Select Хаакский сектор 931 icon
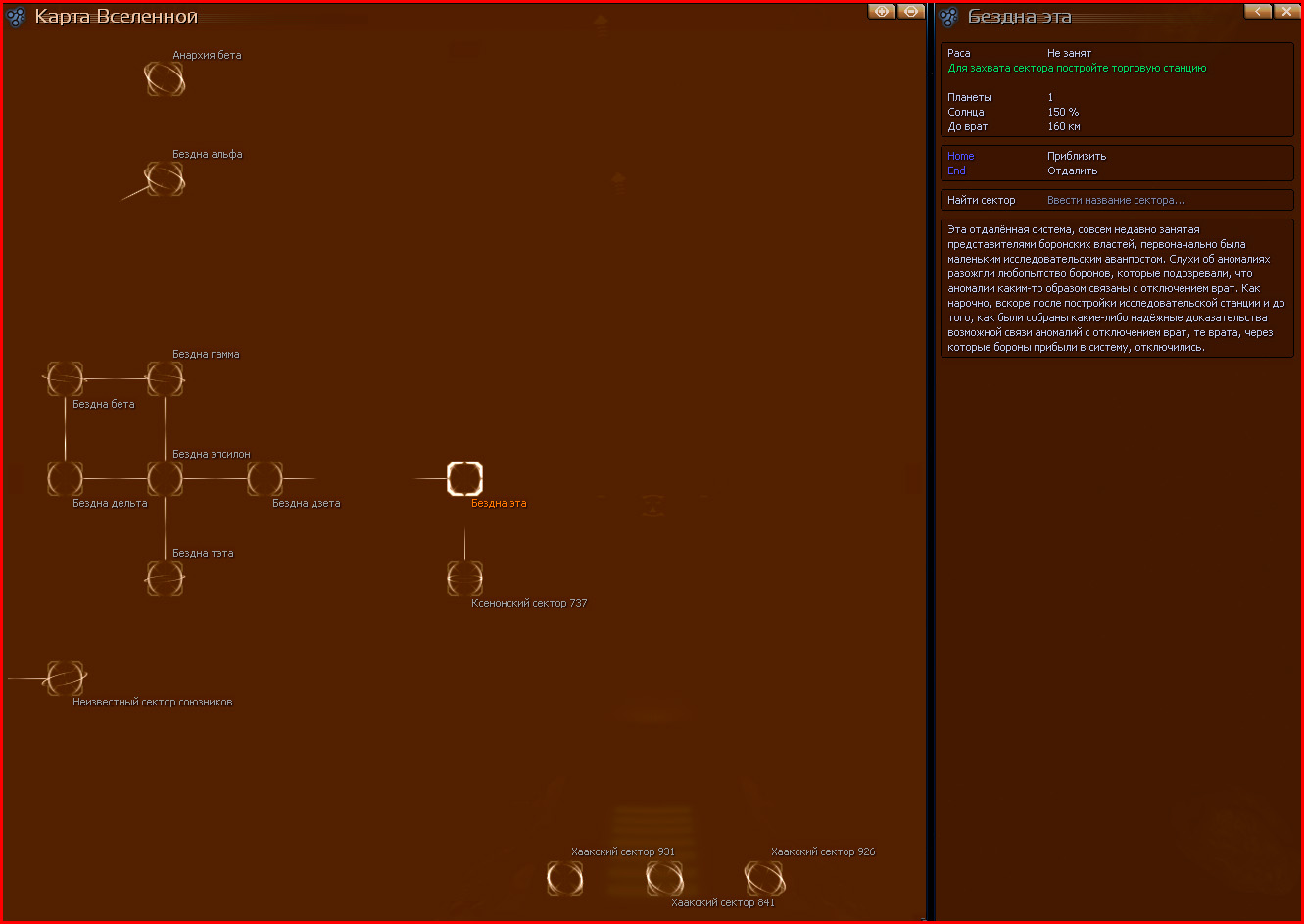Image resolution: width=1304 pixels, height=924 pixels. (x=564, y=878)
